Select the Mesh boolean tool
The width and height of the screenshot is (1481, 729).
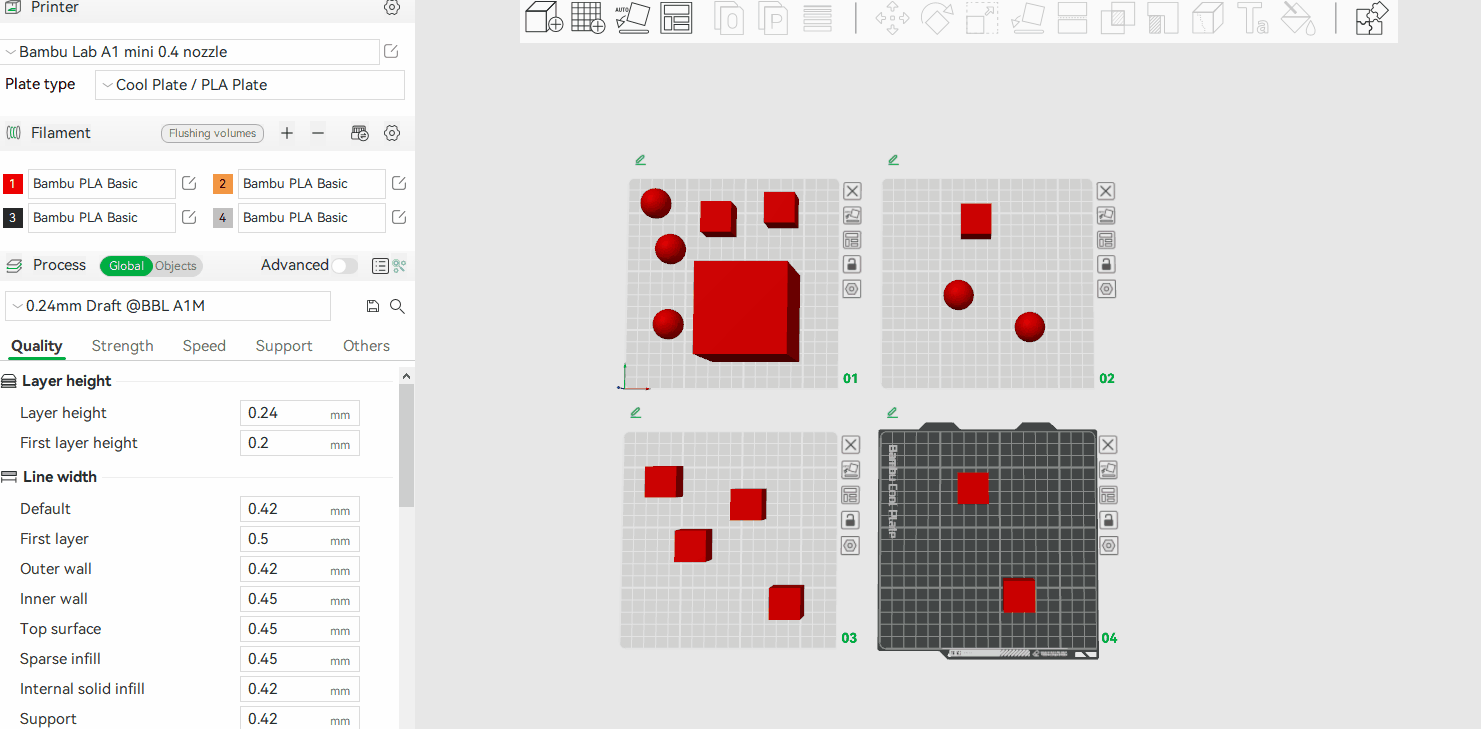[x=1117, y=18]
